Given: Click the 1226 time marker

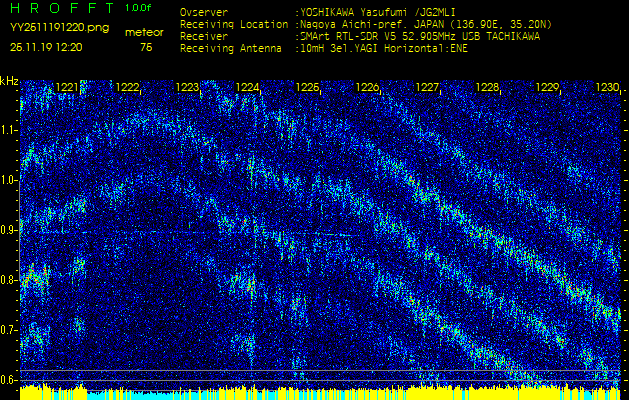Looking at the screenshot, I should 368,88.
